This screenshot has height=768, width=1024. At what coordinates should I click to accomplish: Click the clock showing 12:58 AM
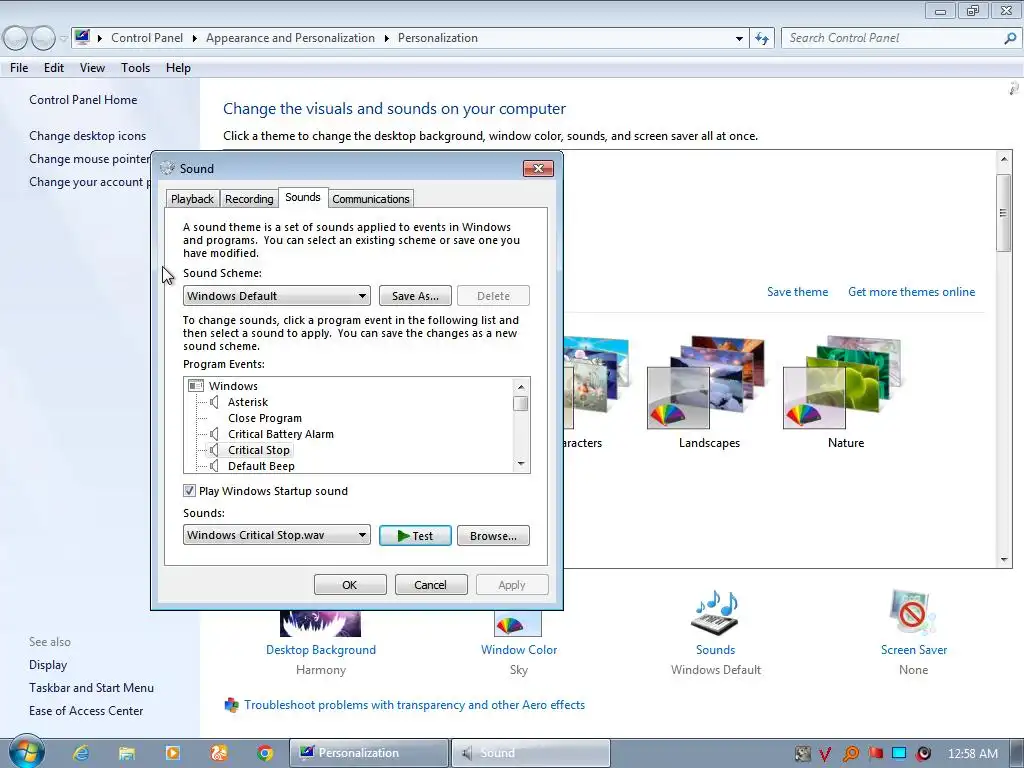click(x=972, y=754)
